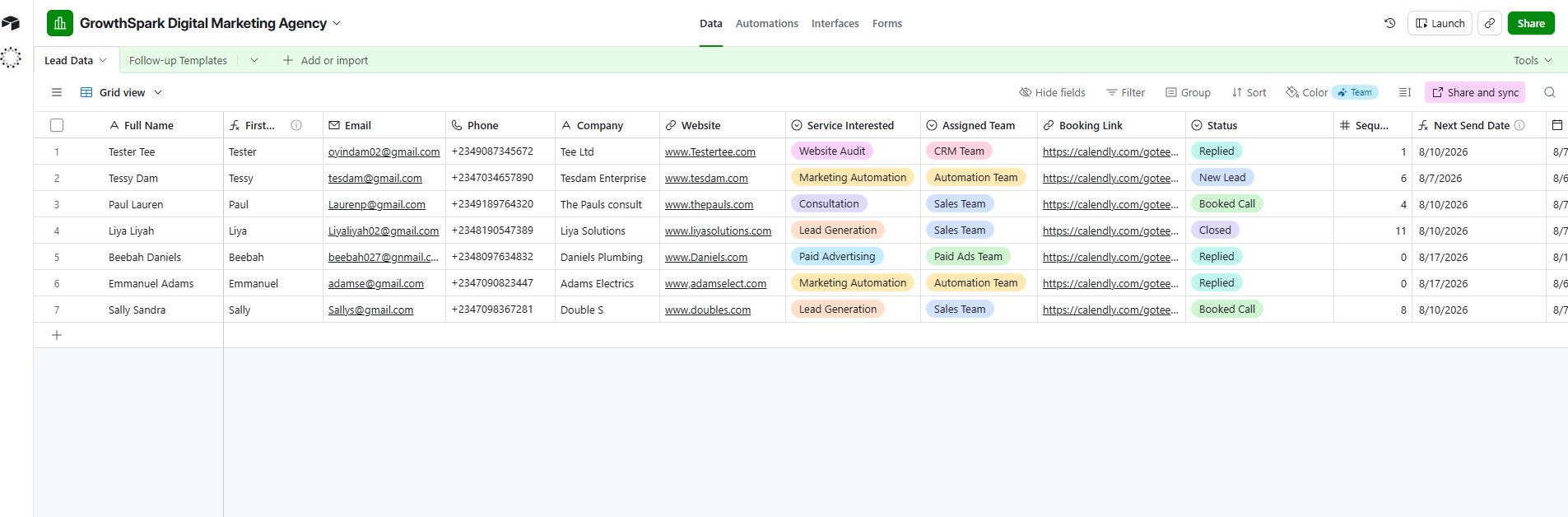
Task: Click the Paid Ads Team tag
Action: [968, 256]
